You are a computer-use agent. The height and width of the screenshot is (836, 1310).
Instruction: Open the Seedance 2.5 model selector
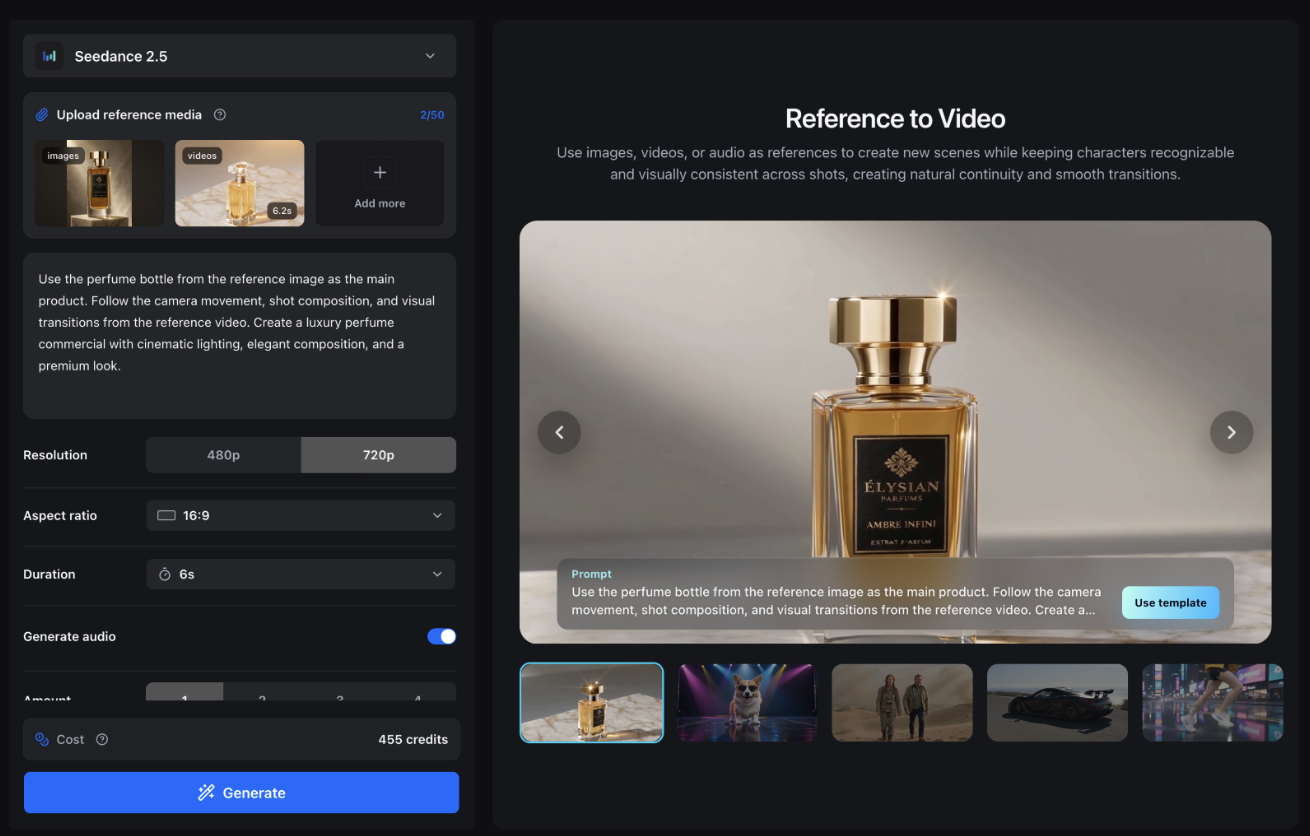(239, 56)
